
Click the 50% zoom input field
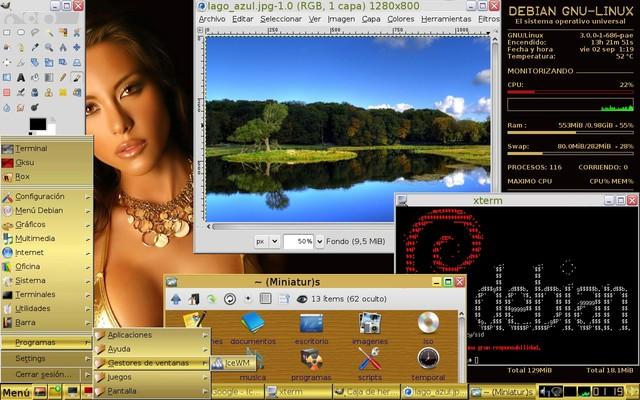click(299, 241)
